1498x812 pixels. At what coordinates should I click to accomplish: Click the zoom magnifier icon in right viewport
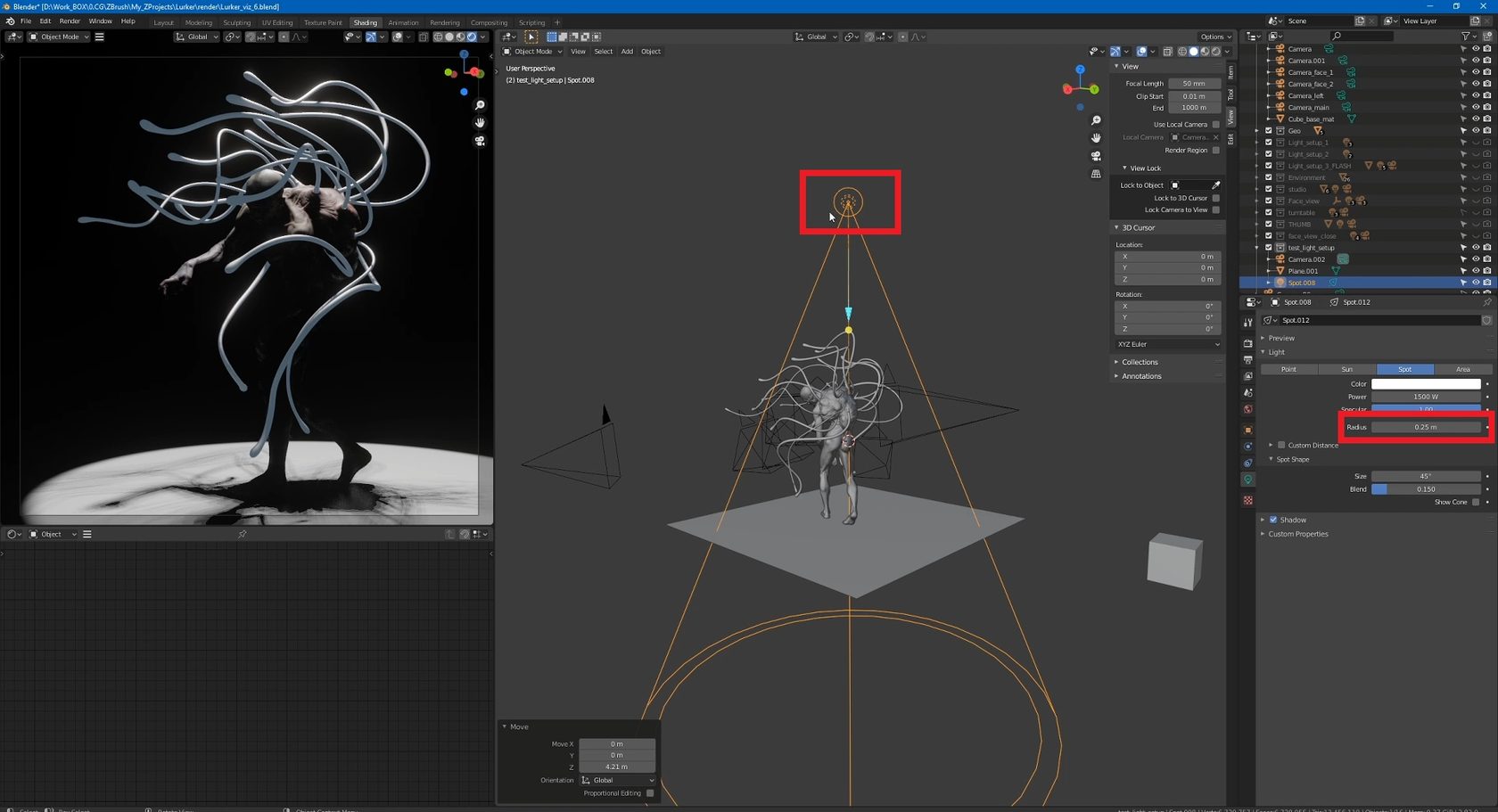(1096, 120)
